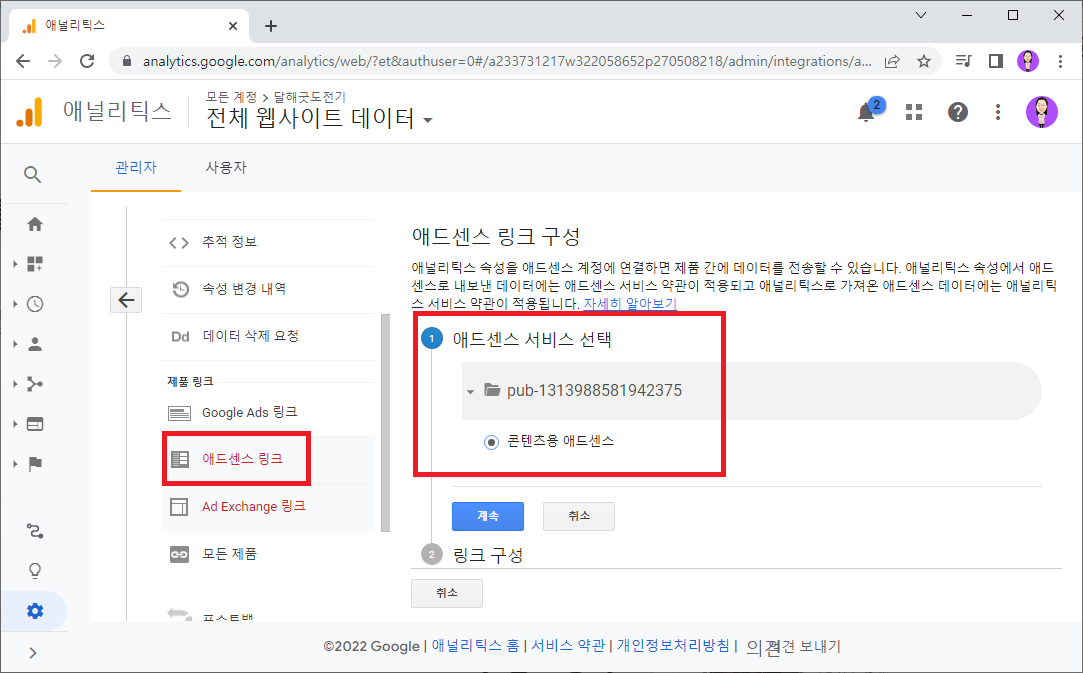Open a new browser tab

tap(271, 26)
